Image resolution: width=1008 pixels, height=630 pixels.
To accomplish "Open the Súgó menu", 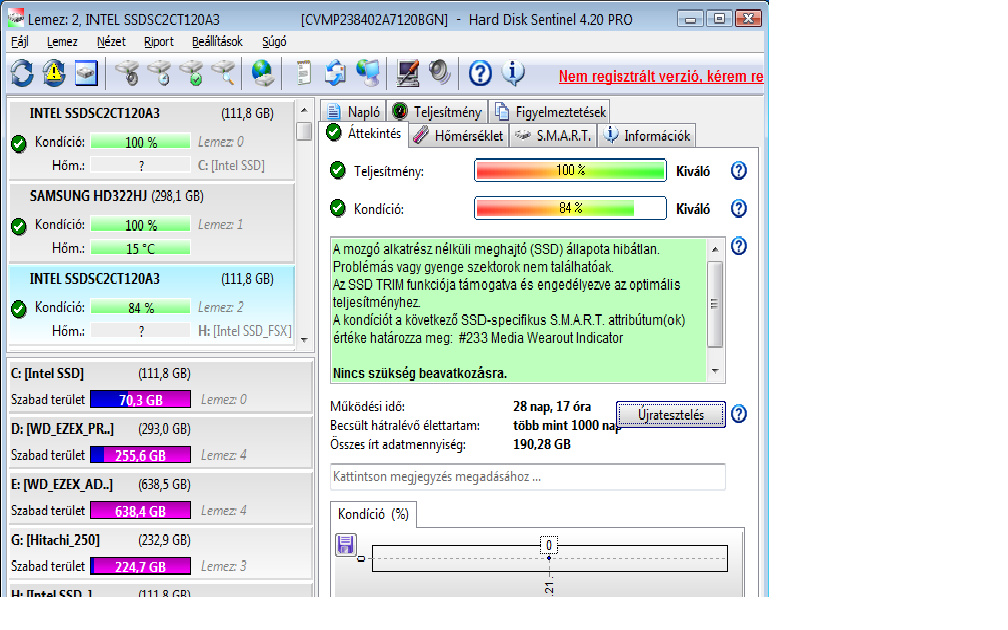I will (274, 42).
